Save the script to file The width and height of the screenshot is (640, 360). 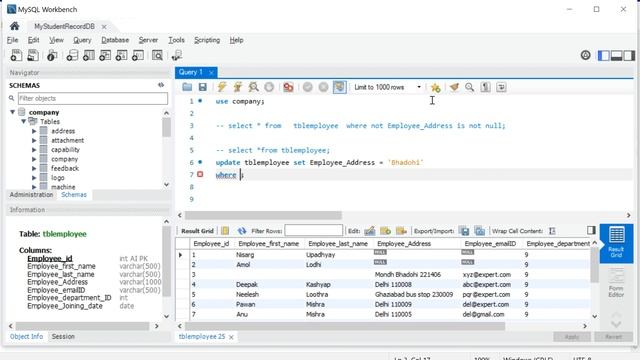click(202, 87)
